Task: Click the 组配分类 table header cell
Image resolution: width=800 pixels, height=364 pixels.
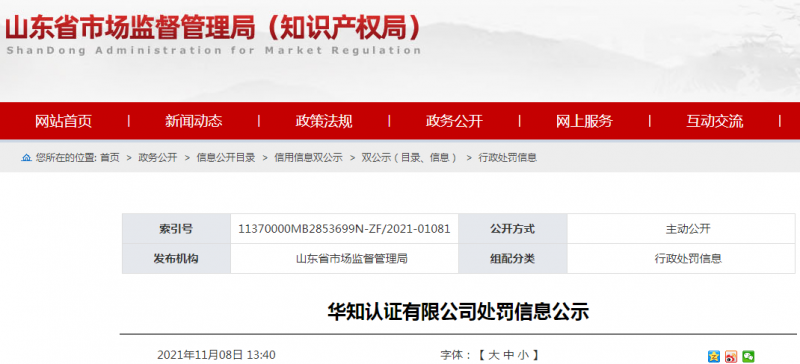Action: click(512, 259)
